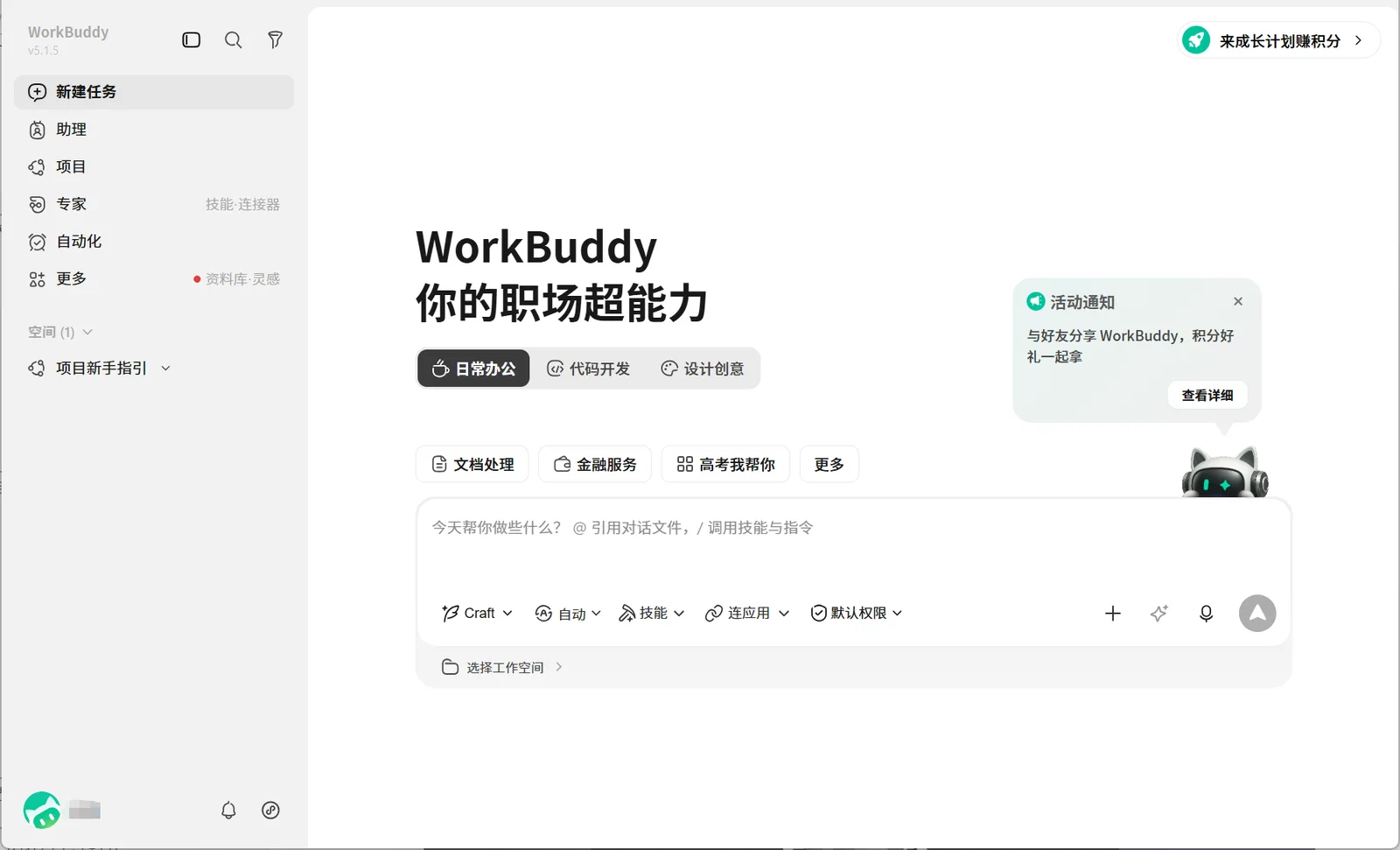Screen dimensions: 1400x850
Task: Click the 技能·连接器 label
Action: pos(242,204)
